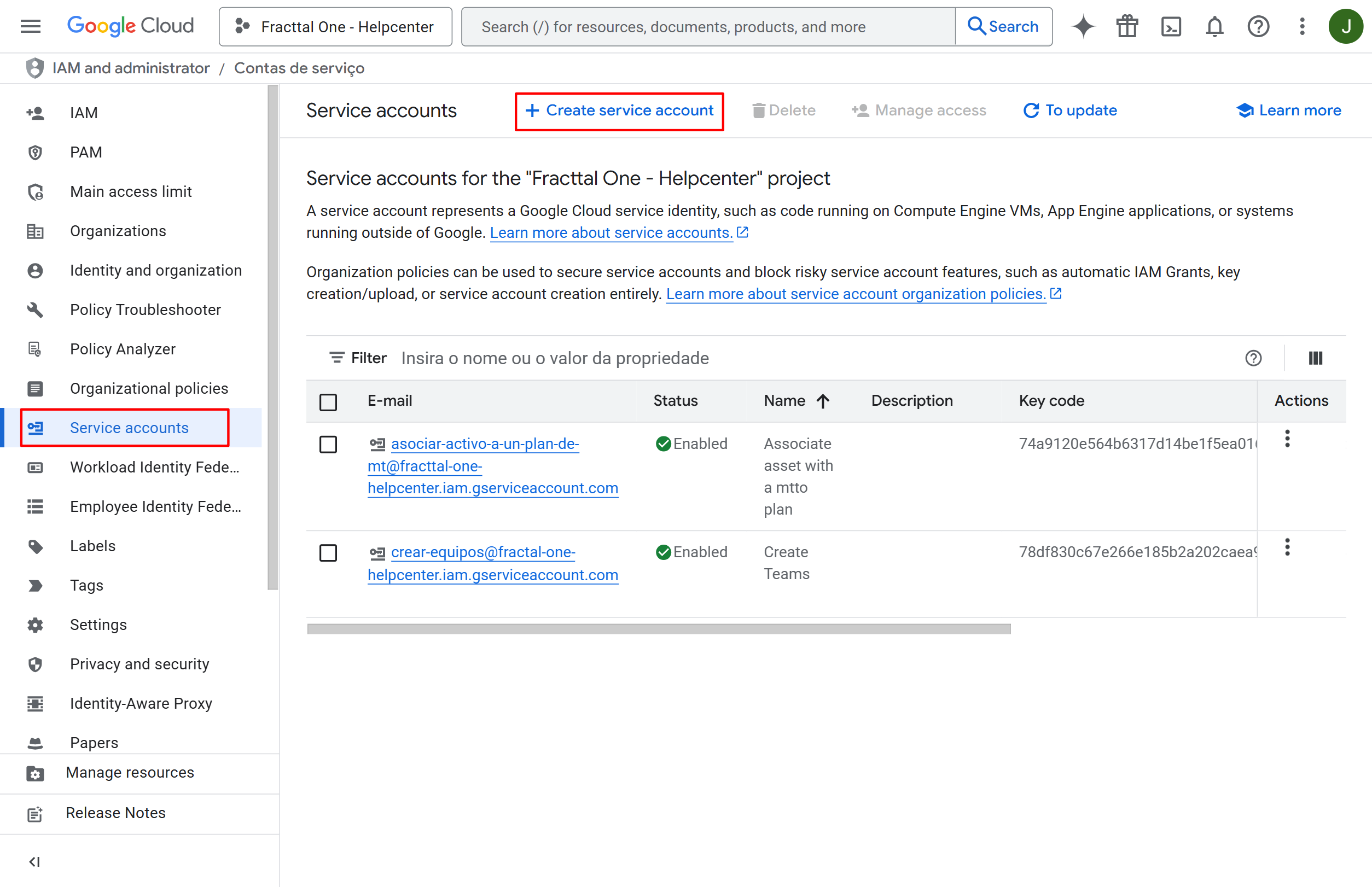Viewport: 1372px width, 887px height.
Task: Open the Fracttal One - Helpcenter project picker
Action: [x=335, y=26]
